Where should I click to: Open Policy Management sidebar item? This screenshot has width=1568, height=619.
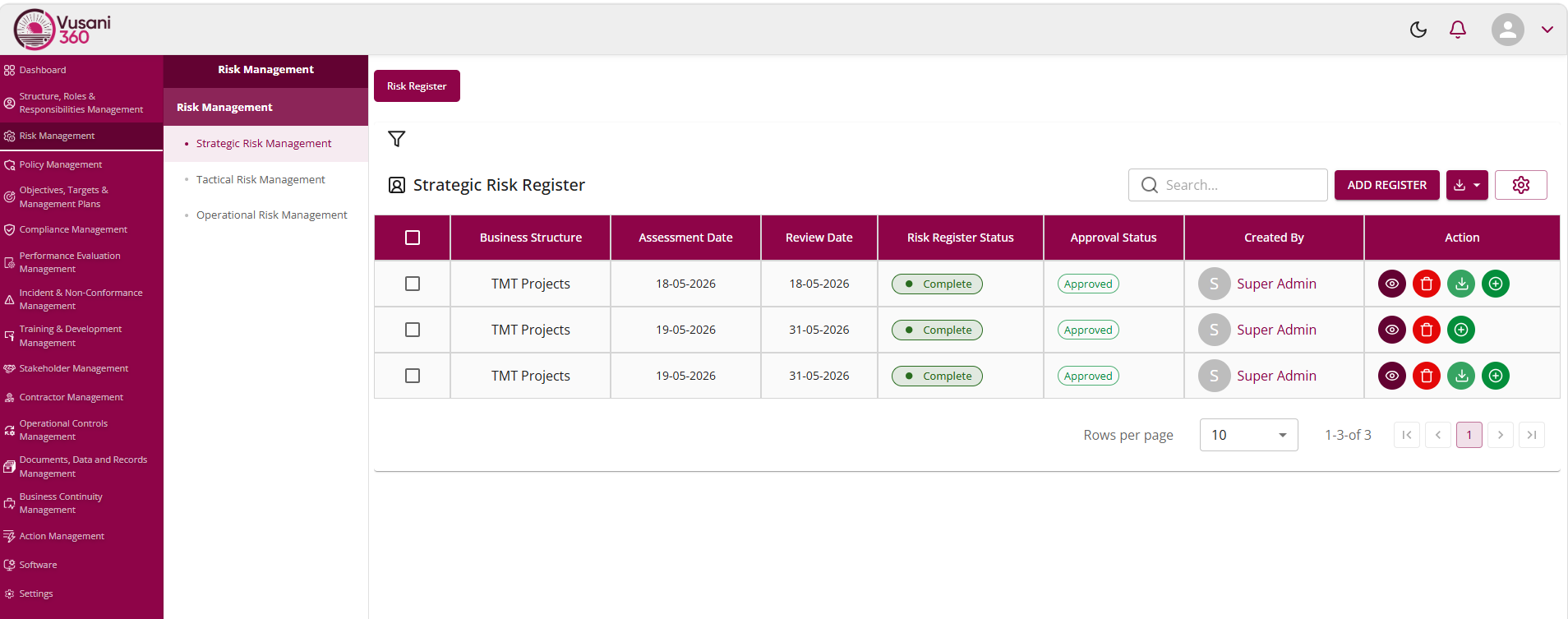coord(81,164)
